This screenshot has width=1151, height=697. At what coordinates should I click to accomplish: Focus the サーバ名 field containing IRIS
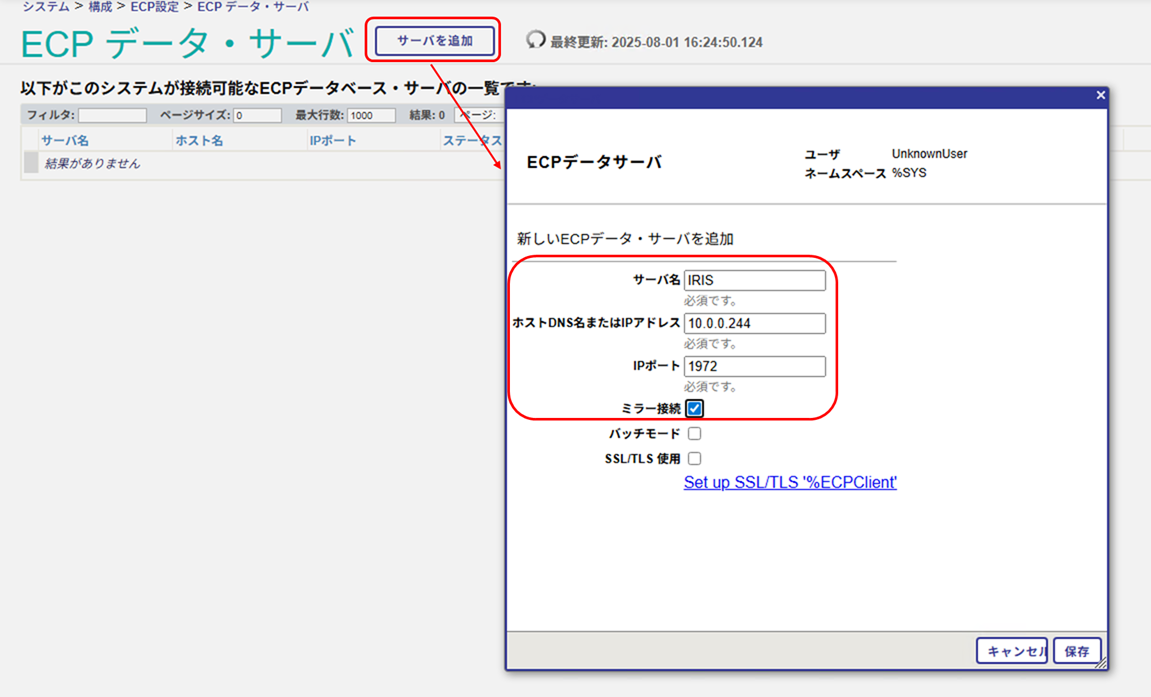point(754,280)
